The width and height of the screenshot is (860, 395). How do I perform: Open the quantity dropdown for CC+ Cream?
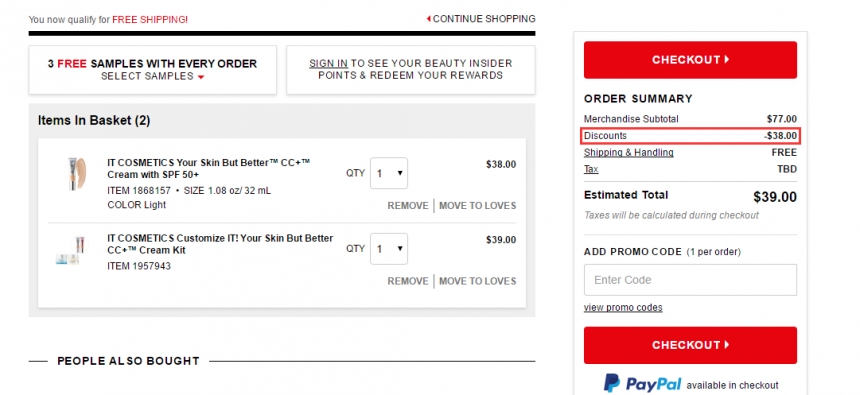coord(389,173)
